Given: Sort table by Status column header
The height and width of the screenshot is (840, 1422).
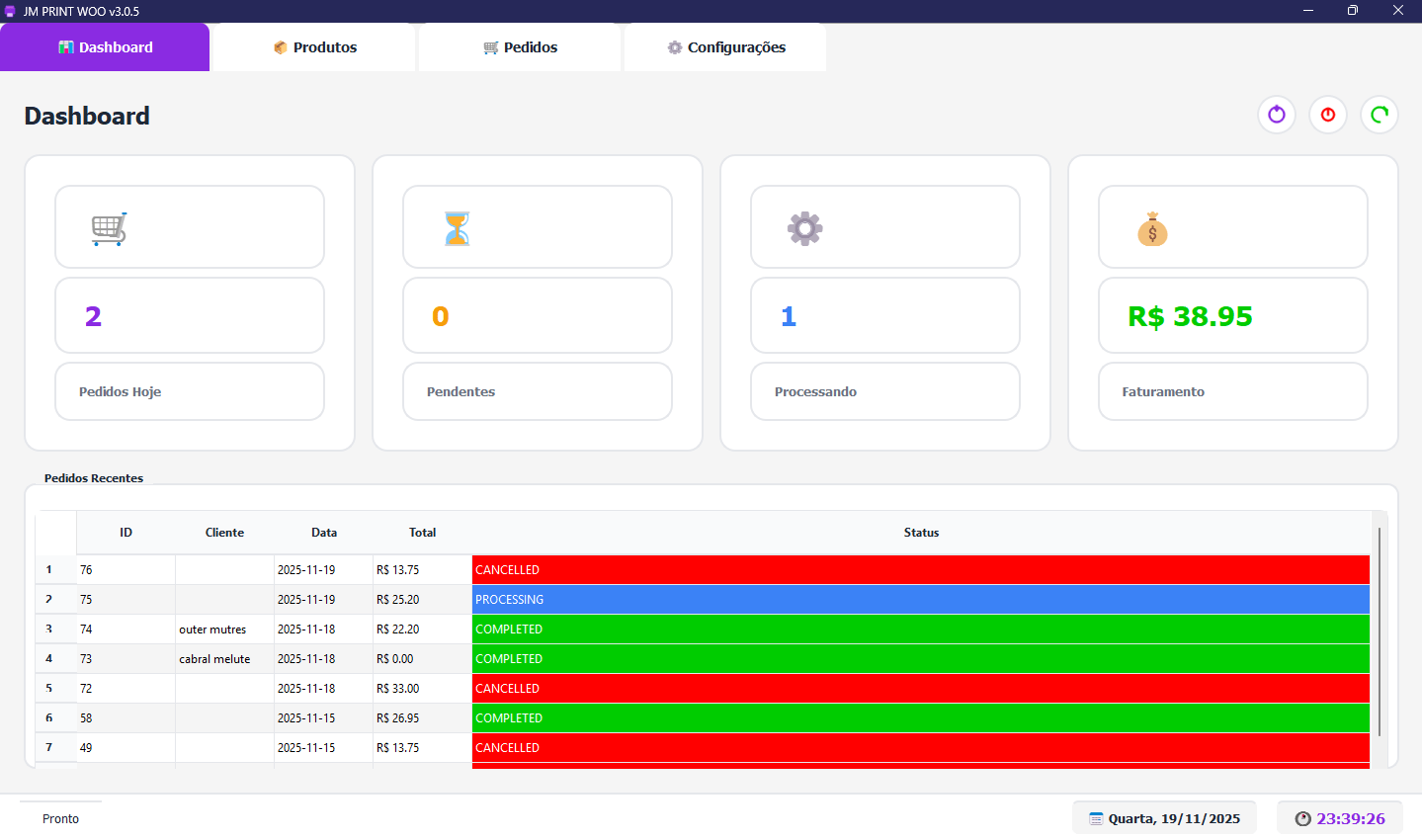Looking at the screenshot, I should click(x=921, y=533).
